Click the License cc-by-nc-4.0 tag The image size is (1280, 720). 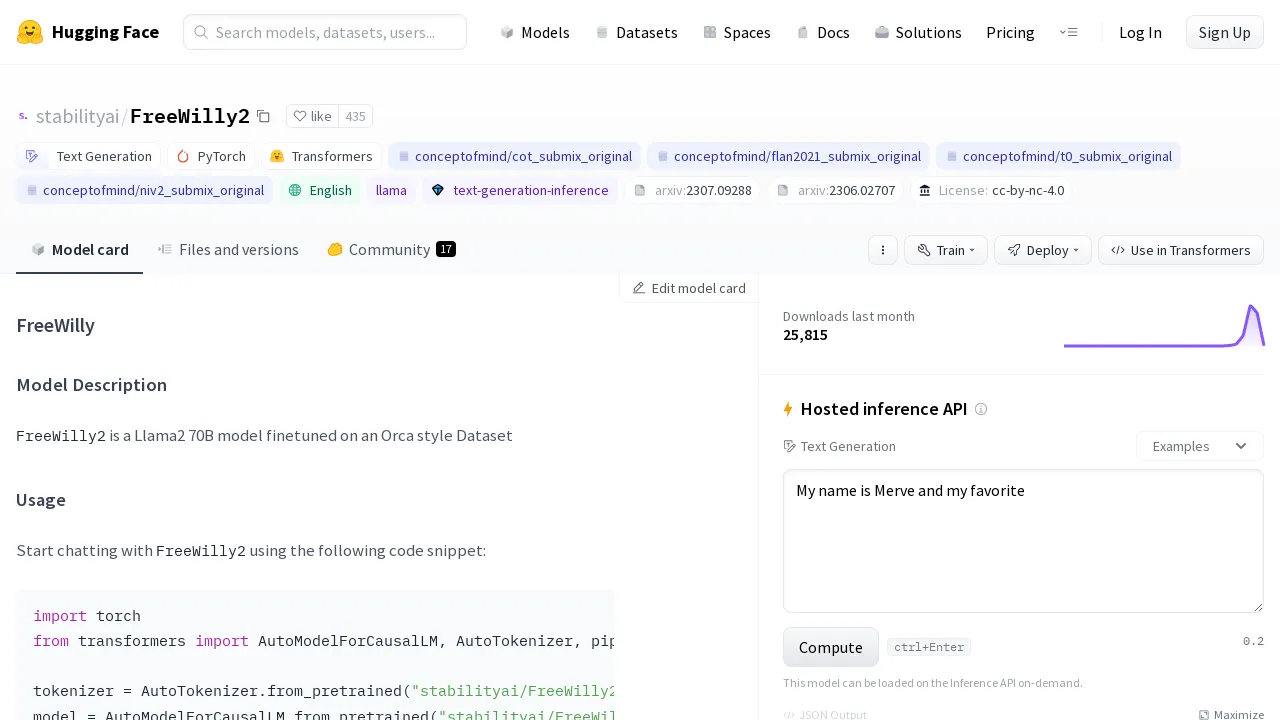(991, 190)
